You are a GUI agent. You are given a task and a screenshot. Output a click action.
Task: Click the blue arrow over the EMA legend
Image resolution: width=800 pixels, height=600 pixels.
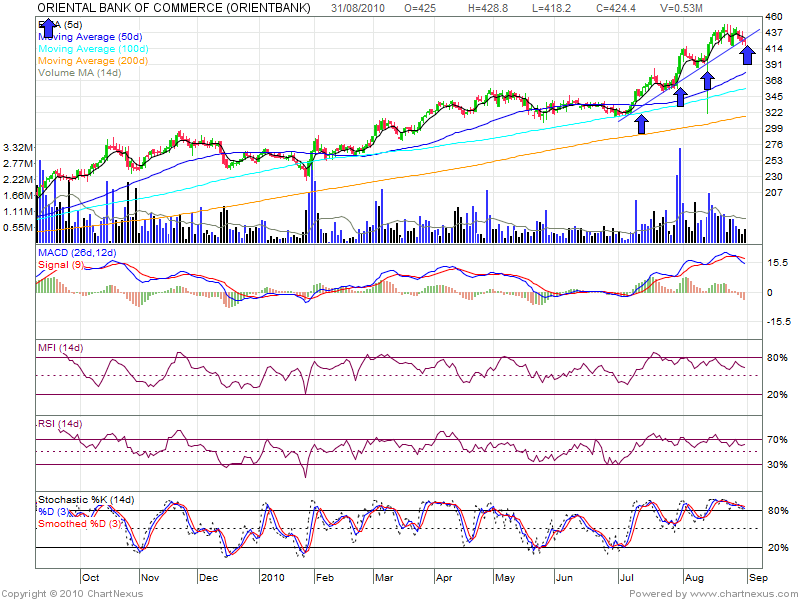(x=49, y=27)
